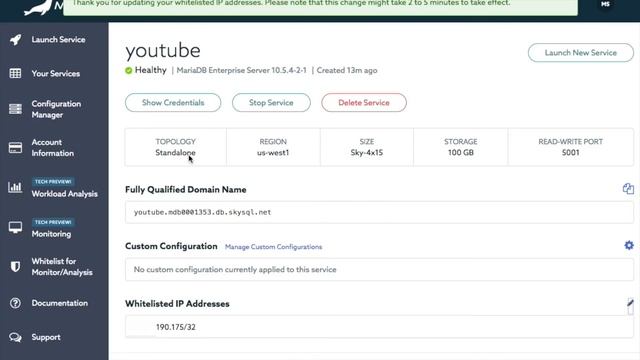Click the chat bubble Support icon
640x360 pixels.
[x=16, y=337]
